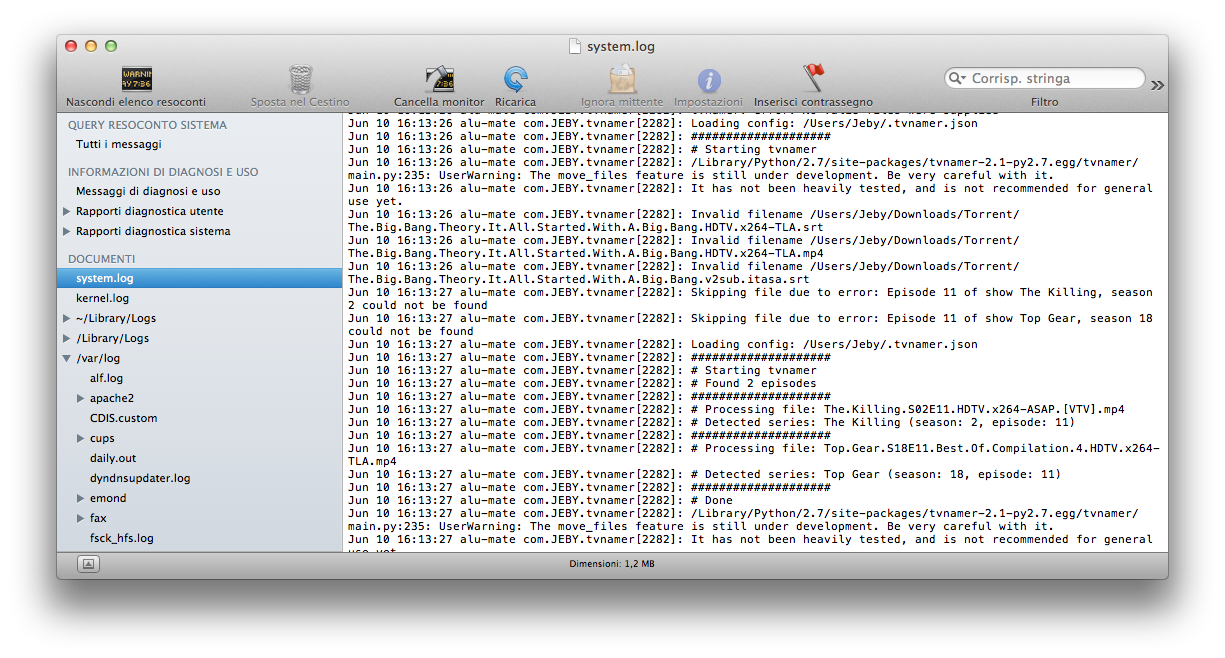Open daily.out log entry
The height and width of the screenshot is (658, 1225).
pyautogui.click(x=113, y=458)
